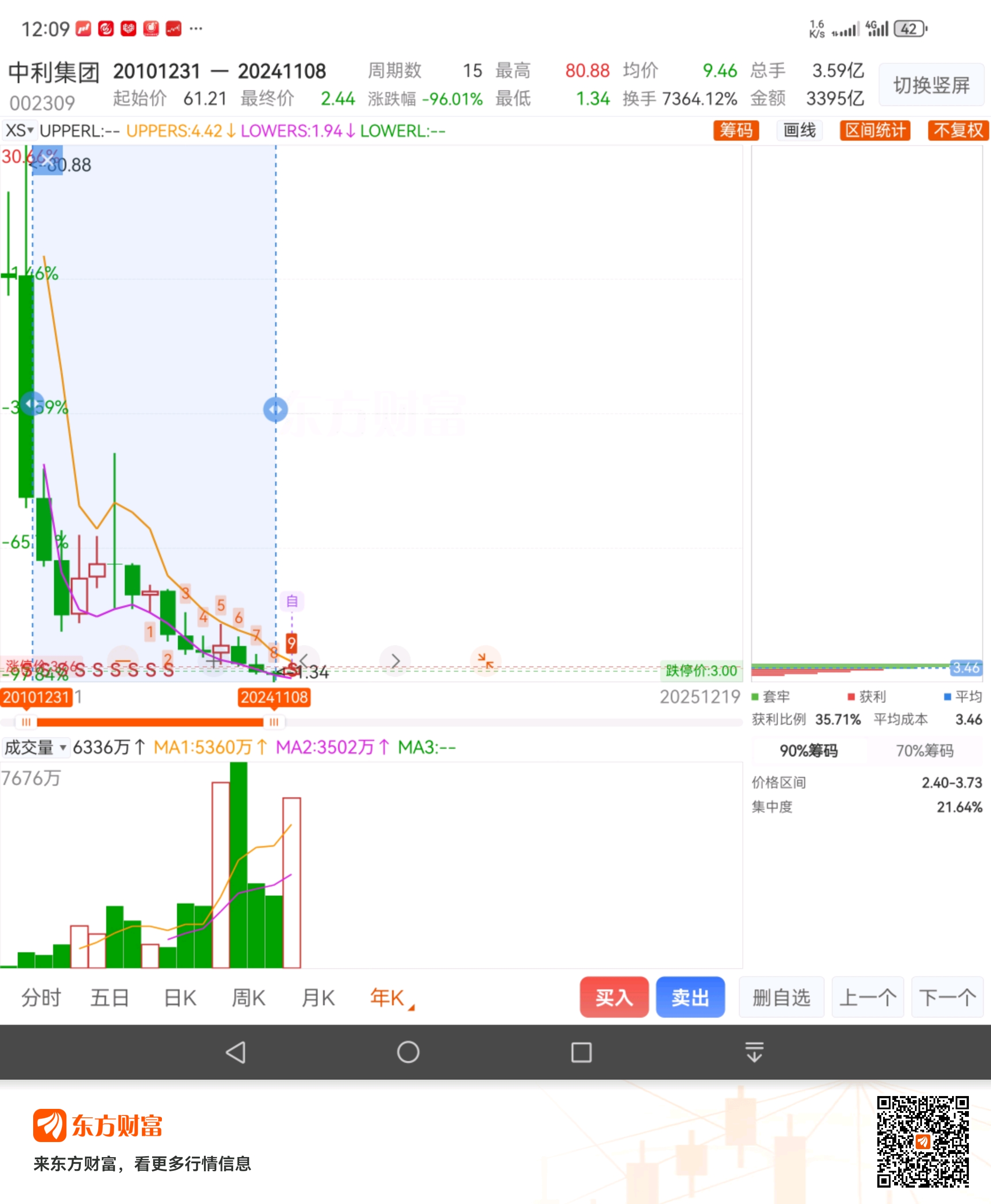Image resolution: width=991 pixels, height=1204 pixels.
Task: Tap the Android home circle icon
Action: click(x=408, y=1052)
